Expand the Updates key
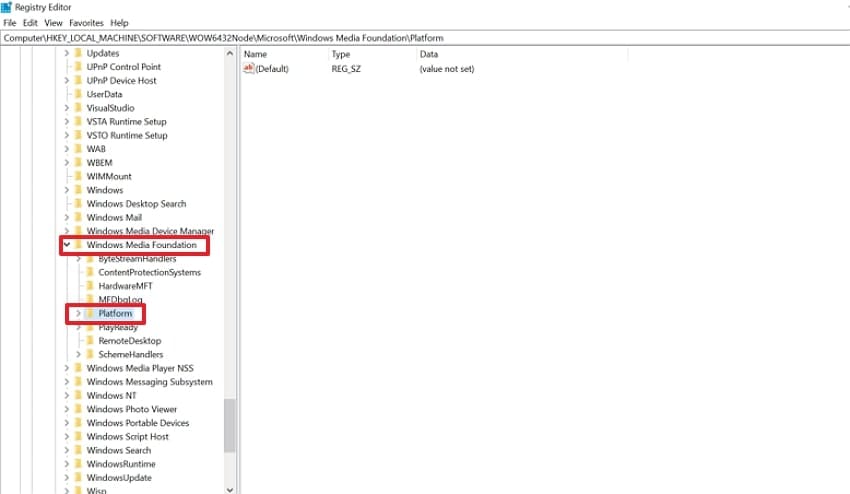This screenshot has width=850, height=494. [x=67, y=53]
